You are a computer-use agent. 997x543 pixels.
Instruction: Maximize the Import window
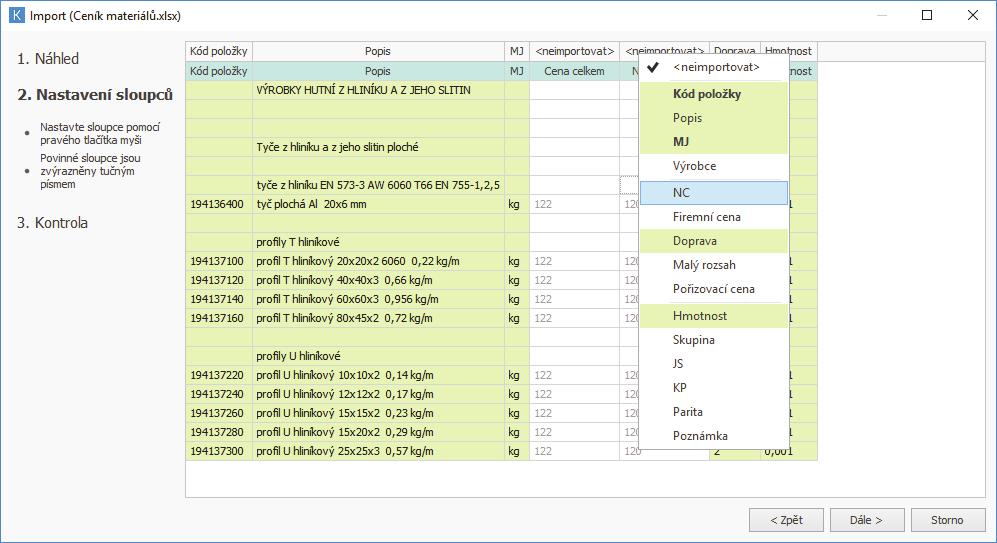point(927,15)
